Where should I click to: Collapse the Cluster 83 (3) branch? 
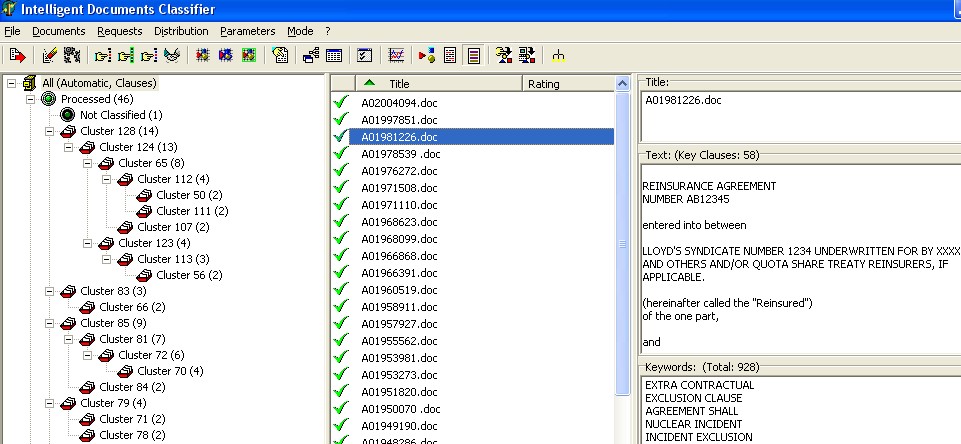(x=50, y=291)
